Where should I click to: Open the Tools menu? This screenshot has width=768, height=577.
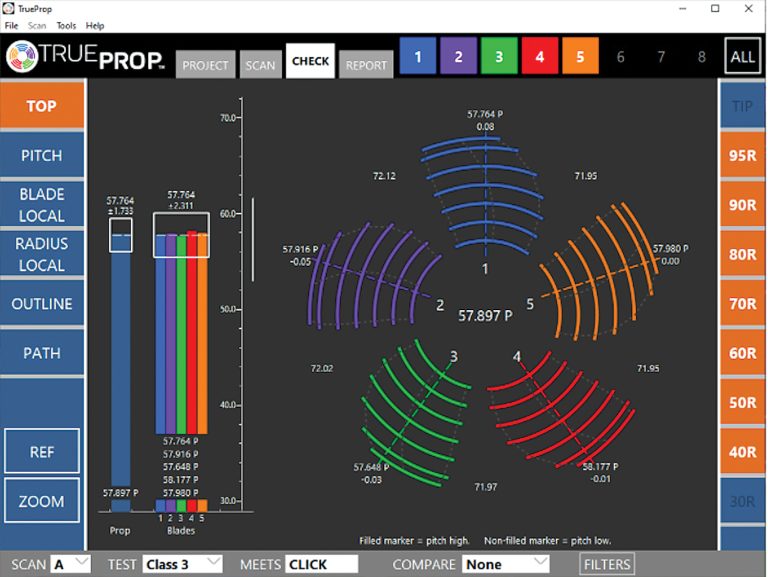(66, 25)
